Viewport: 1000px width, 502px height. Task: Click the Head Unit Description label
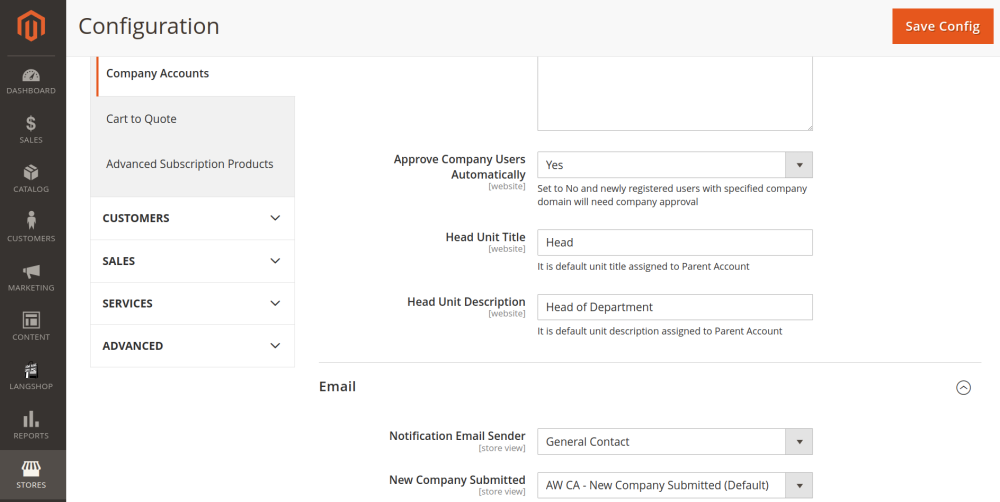click(466, 301)
